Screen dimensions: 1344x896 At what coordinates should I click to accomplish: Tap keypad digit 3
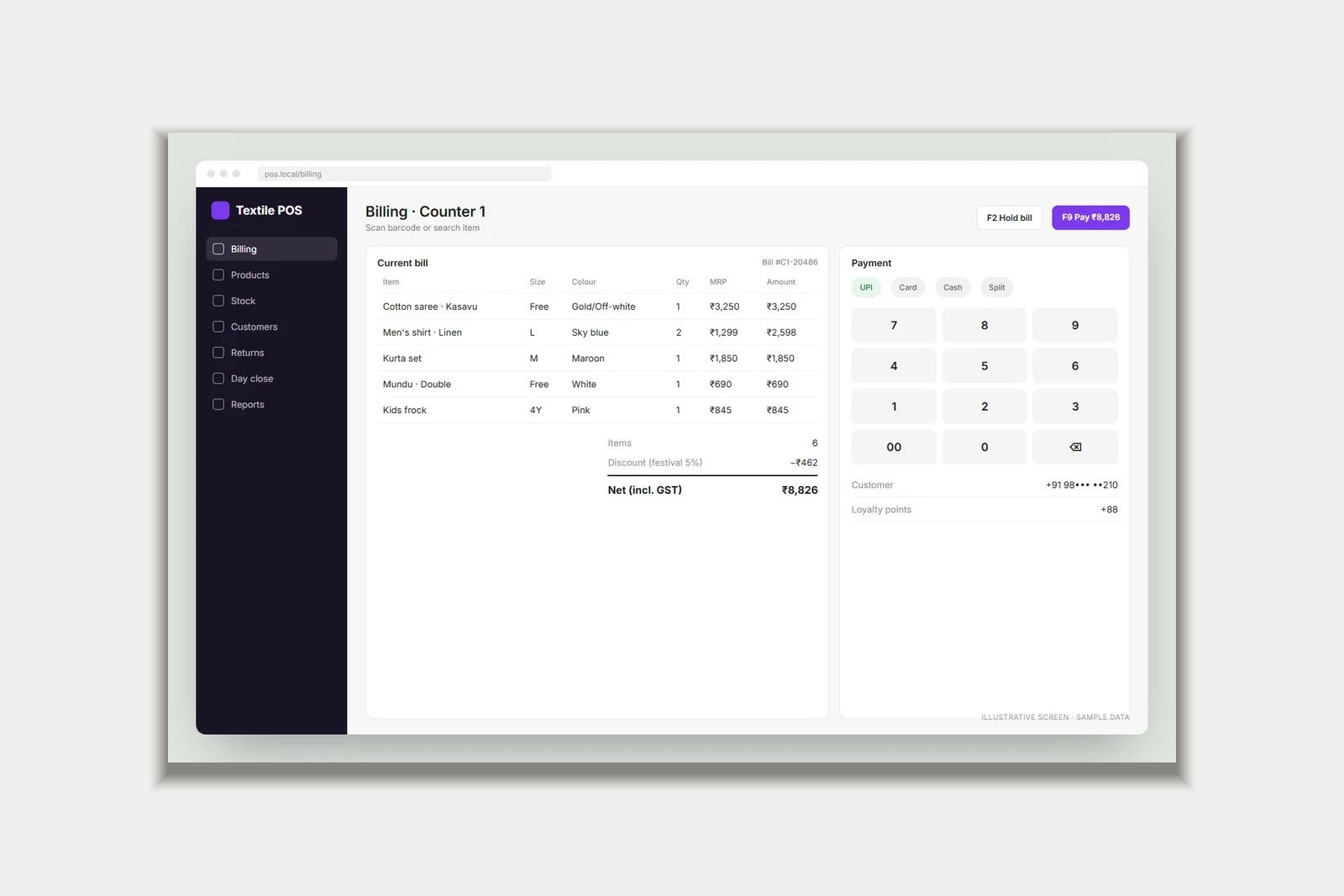pyautogui.click(x=1074, y=406)
